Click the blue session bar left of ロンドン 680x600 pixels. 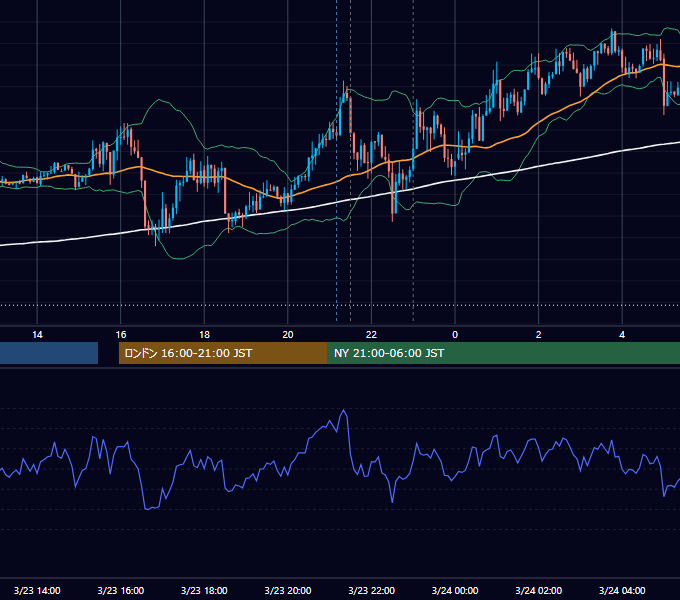49,353
